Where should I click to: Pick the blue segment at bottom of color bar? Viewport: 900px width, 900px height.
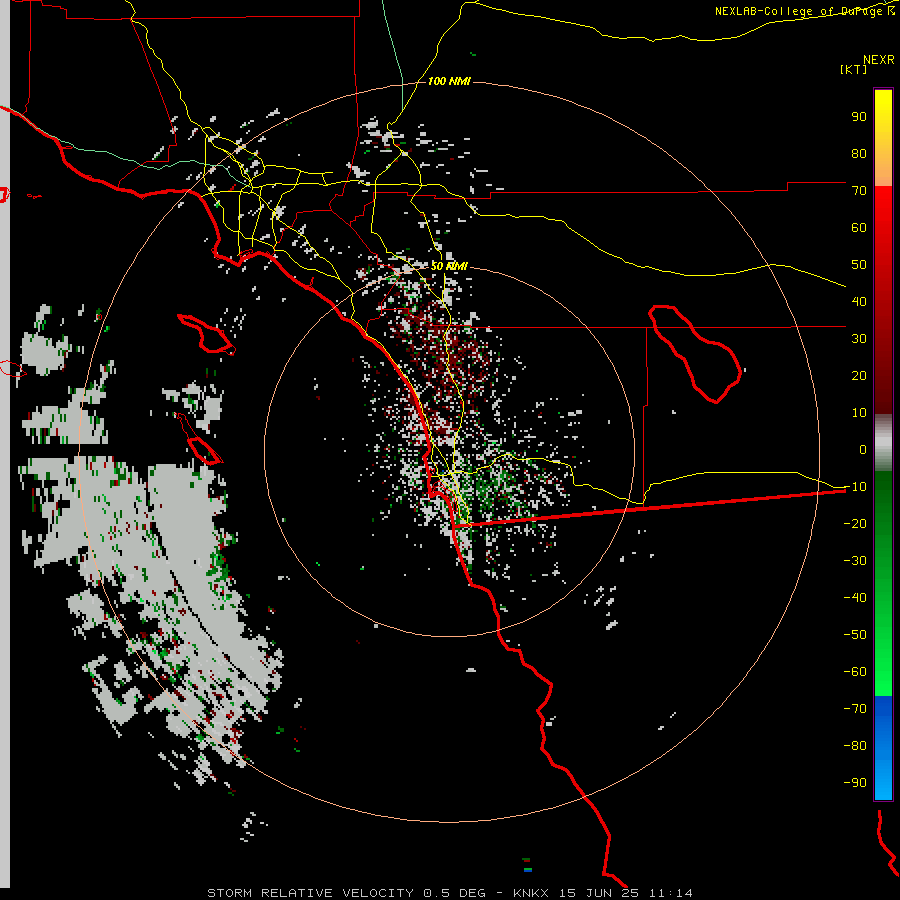(x=883, y=747)
